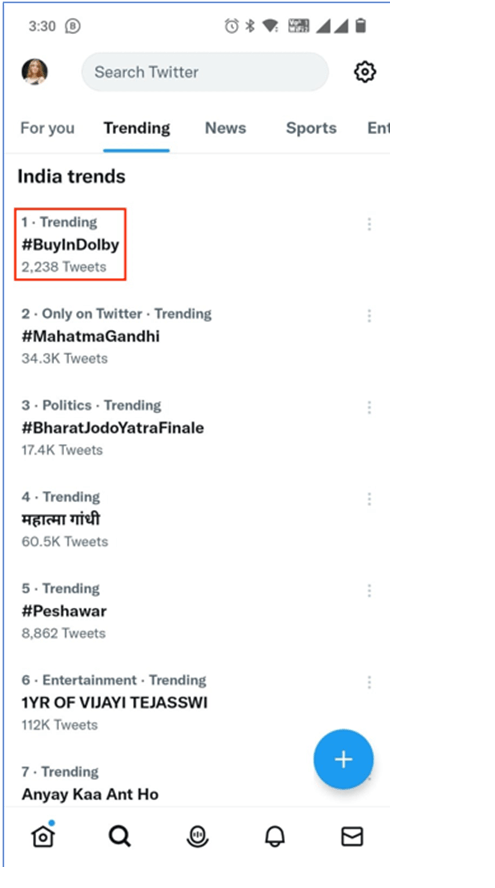Switch to the News tab
The width and height of the screenshot is (495, 888).
(225, 128)
